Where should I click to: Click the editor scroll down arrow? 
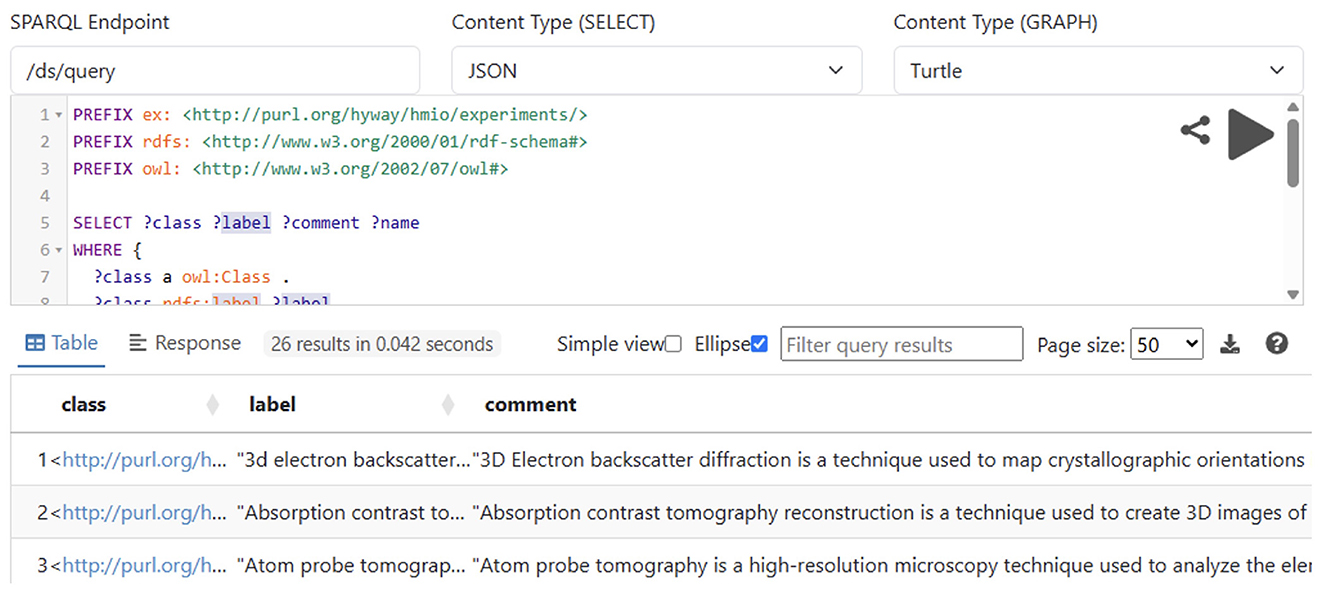tap(1293, 295)
